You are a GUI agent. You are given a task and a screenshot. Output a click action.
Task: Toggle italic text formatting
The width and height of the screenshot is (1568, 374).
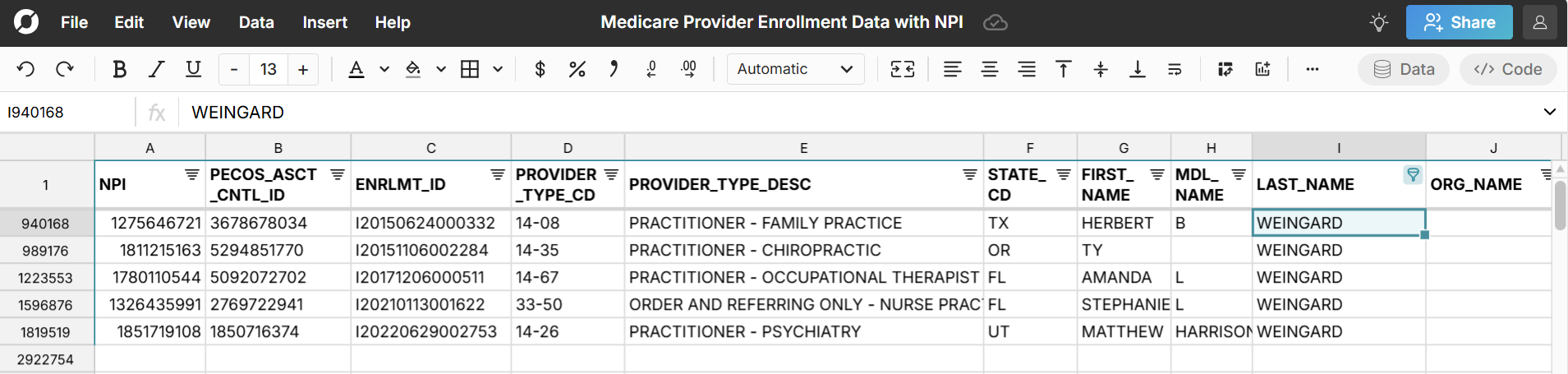pos(156,69)
